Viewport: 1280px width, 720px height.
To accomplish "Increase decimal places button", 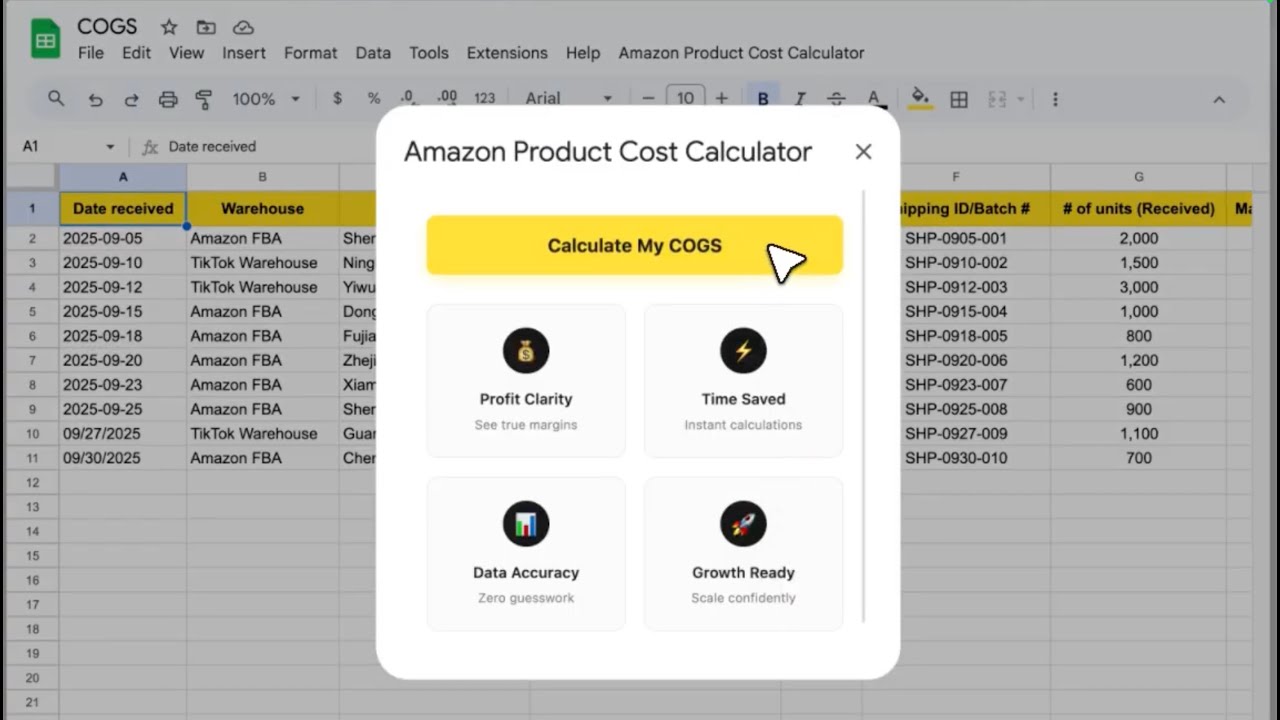I will click(447, 98).
